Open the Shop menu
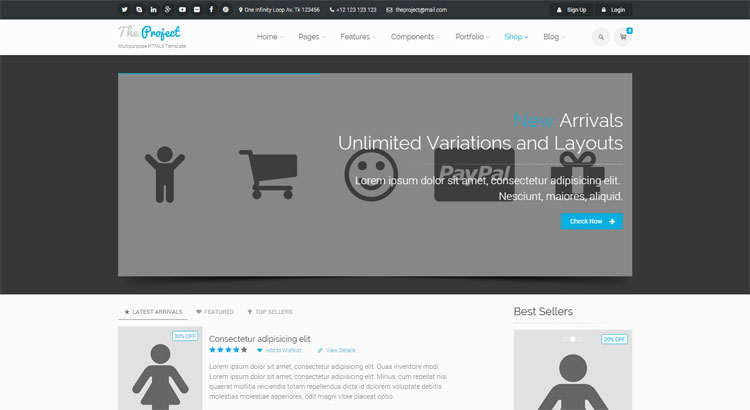The width and height of the screenshot is (750, 410). point(516,37)
